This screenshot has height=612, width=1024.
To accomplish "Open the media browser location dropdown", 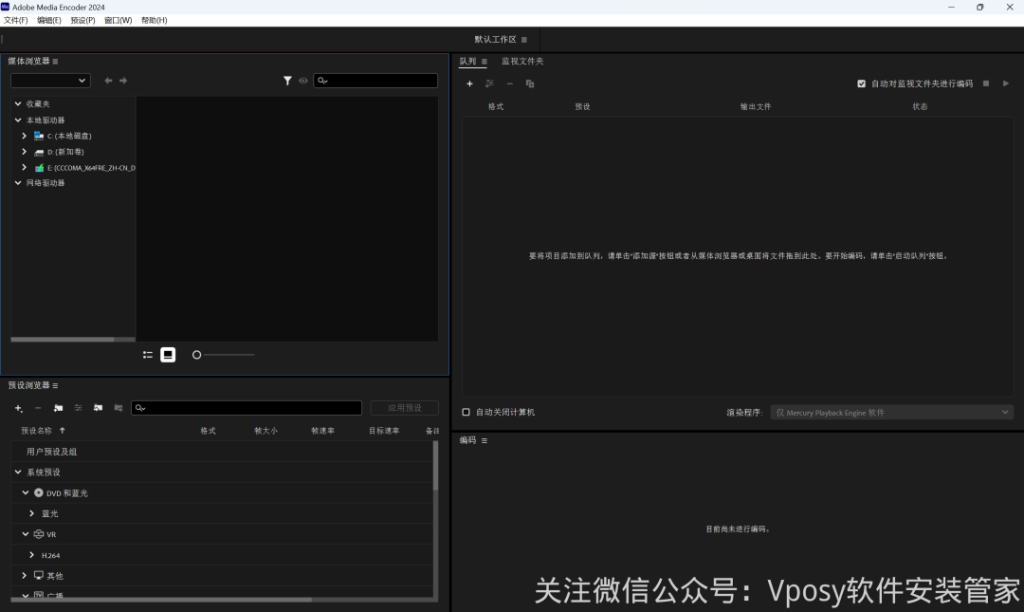I will pos(50,80).
